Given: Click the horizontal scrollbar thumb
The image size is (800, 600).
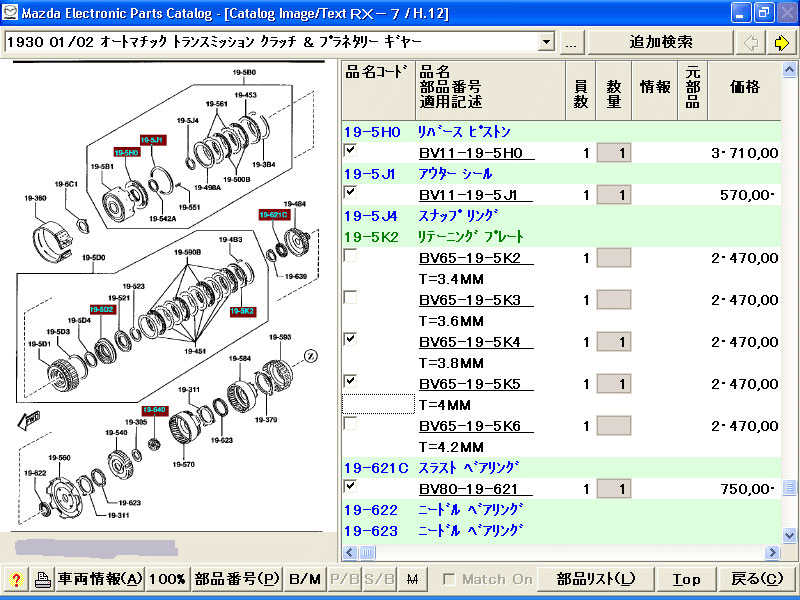Looking at the screenshot, I should (367, 552).
